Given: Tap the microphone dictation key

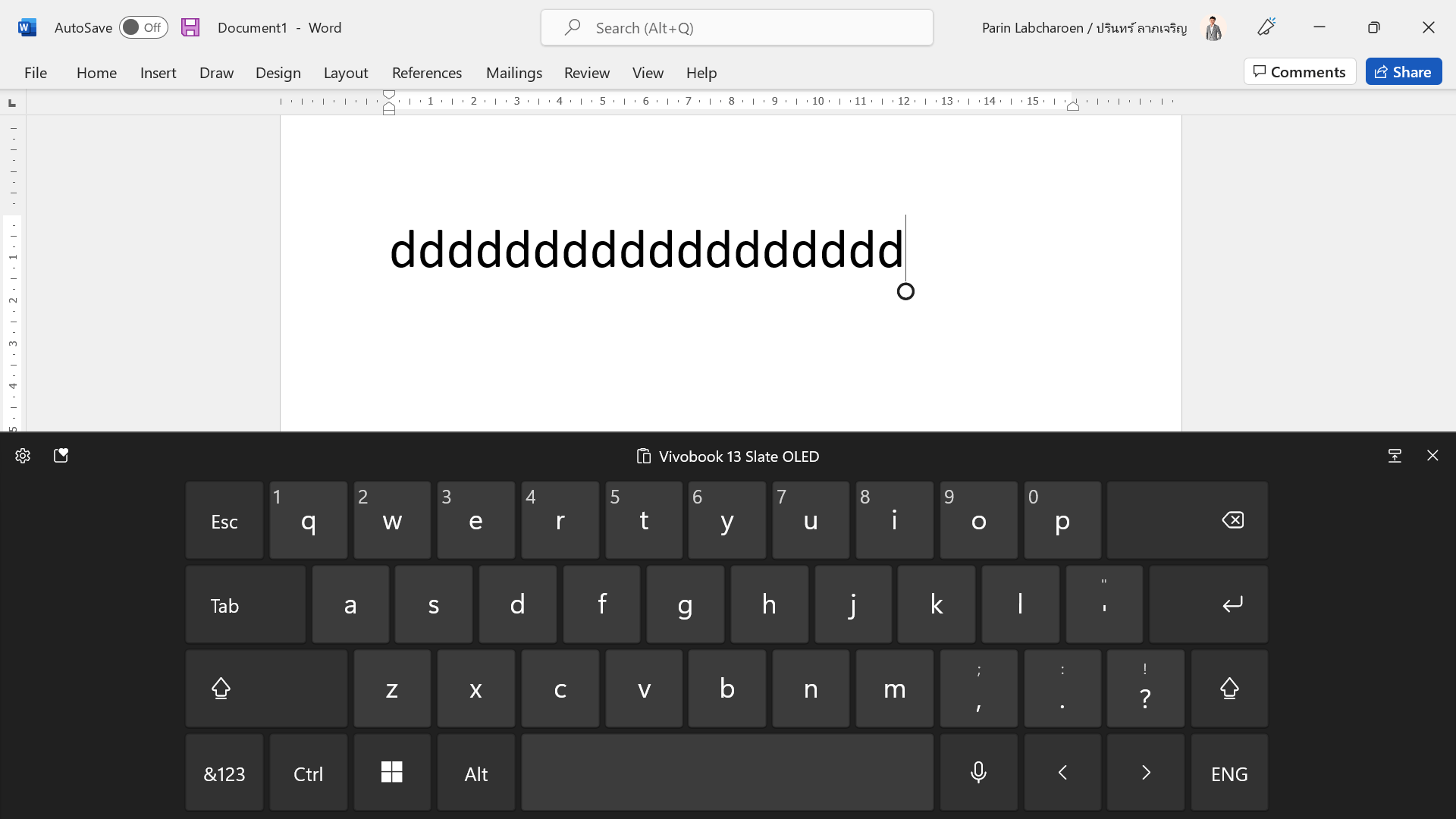Looking at the screenshot, I should click(978, 773).
